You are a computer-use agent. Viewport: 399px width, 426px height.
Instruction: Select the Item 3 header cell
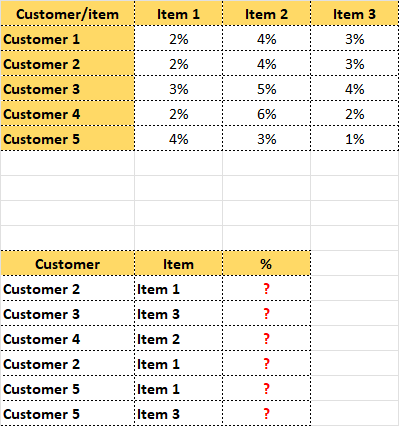[x=354, y=13]
